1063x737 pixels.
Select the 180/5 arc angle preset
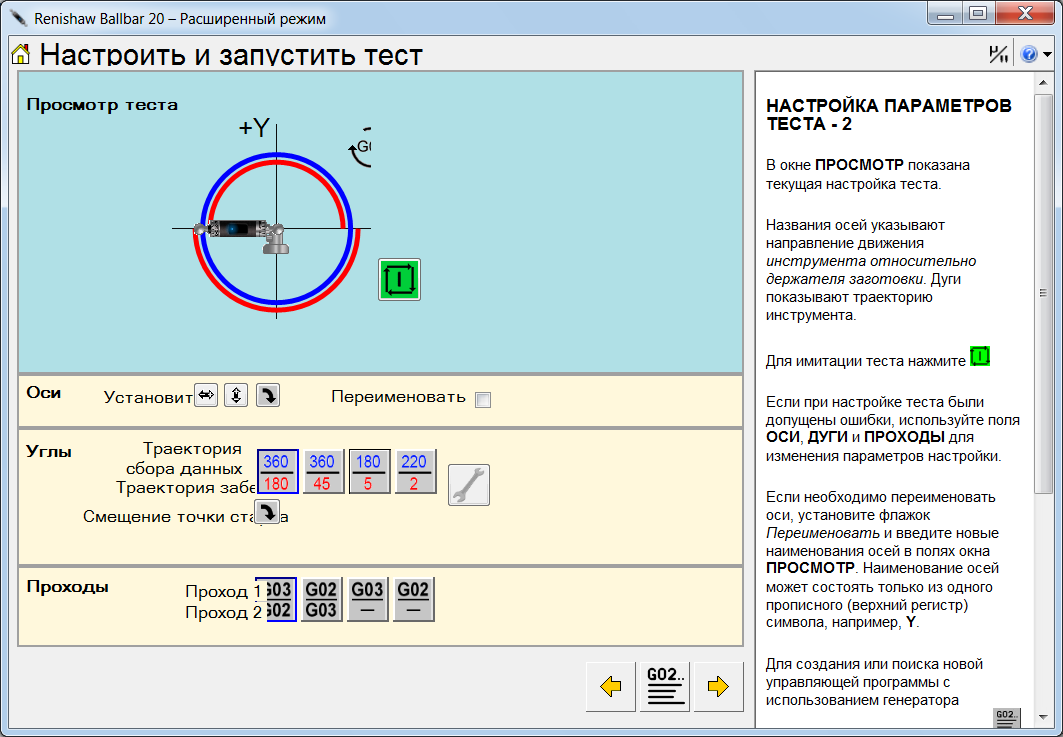[x=369, y=472]
